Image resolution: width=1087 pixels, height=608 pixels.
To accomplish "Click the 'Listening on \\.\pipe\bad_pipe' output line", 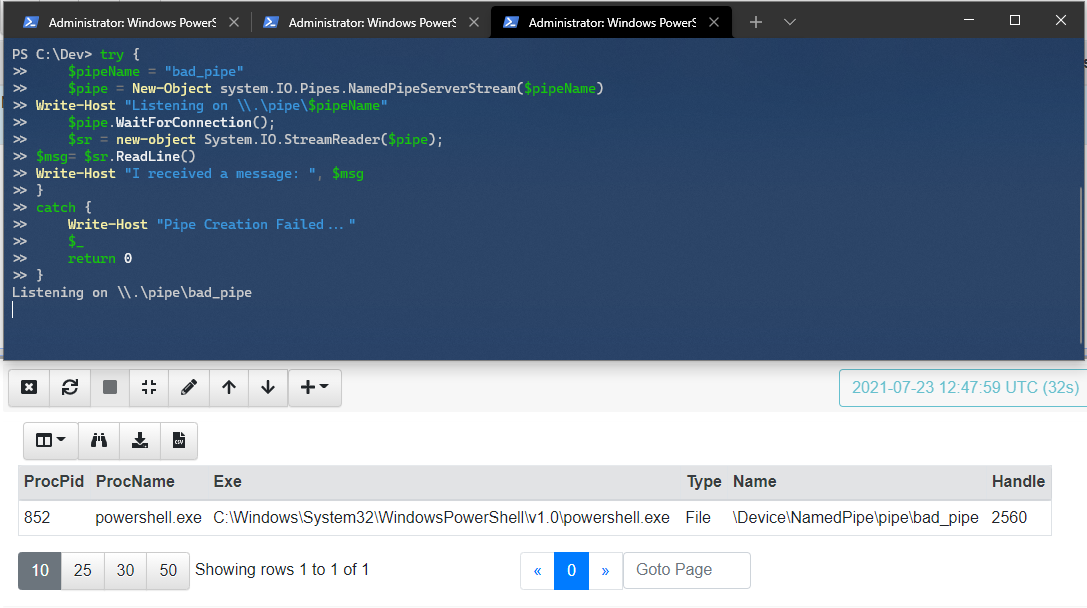I will point(132,293).
